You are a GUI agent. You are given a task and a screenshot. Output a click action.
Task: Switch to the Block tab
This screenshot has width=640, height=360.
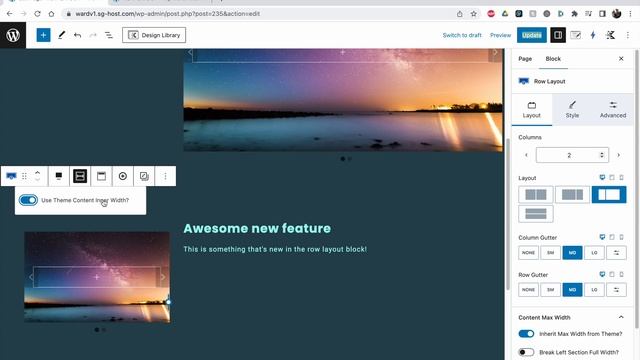pos(553,59)
